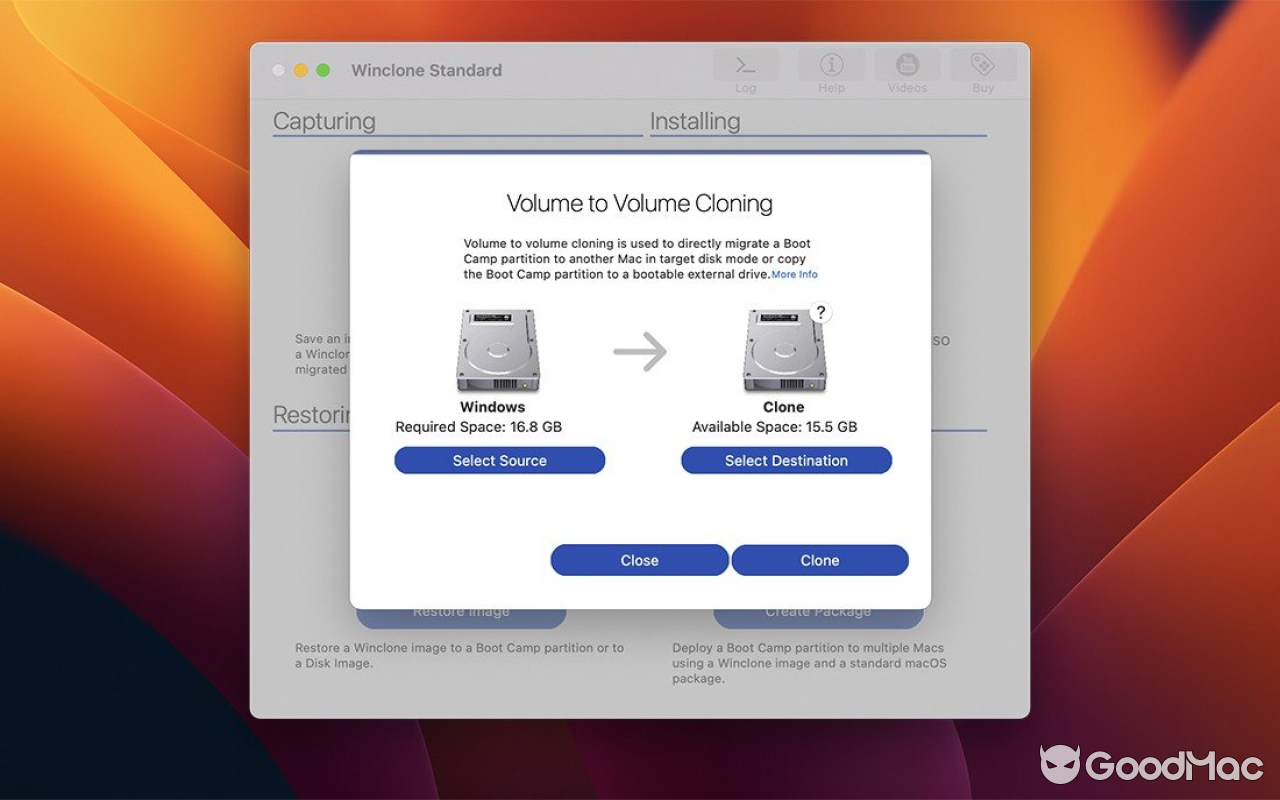Click the Buy price-tag icon

(982, 66)
